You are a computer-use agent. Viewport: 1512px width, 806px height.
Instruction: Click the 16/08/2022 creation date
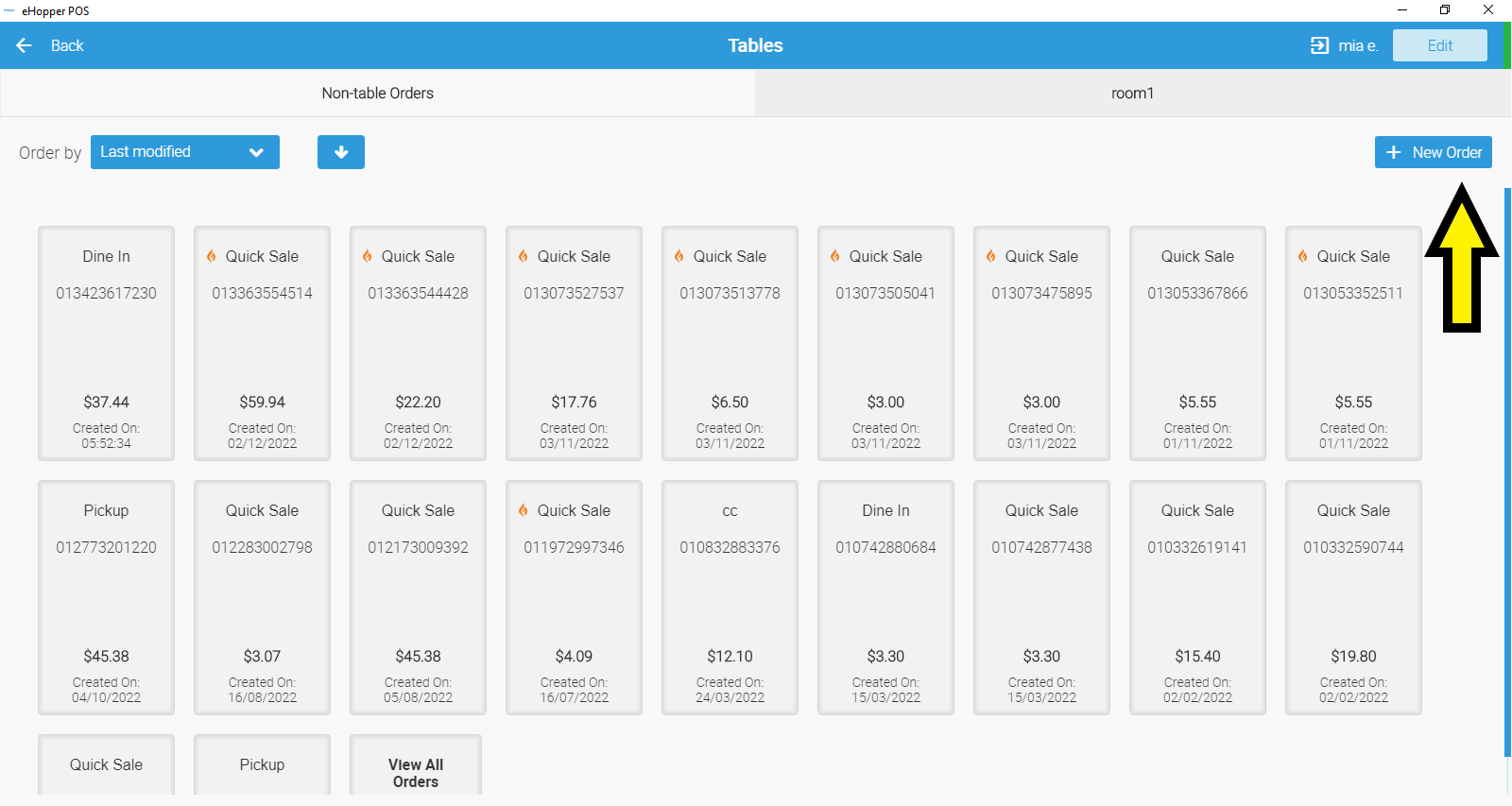(263, 697)
